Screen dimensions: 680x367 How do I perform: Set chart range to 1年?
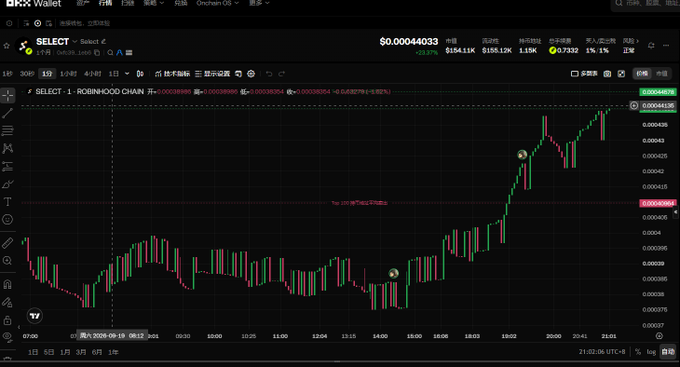coord(113,352)
